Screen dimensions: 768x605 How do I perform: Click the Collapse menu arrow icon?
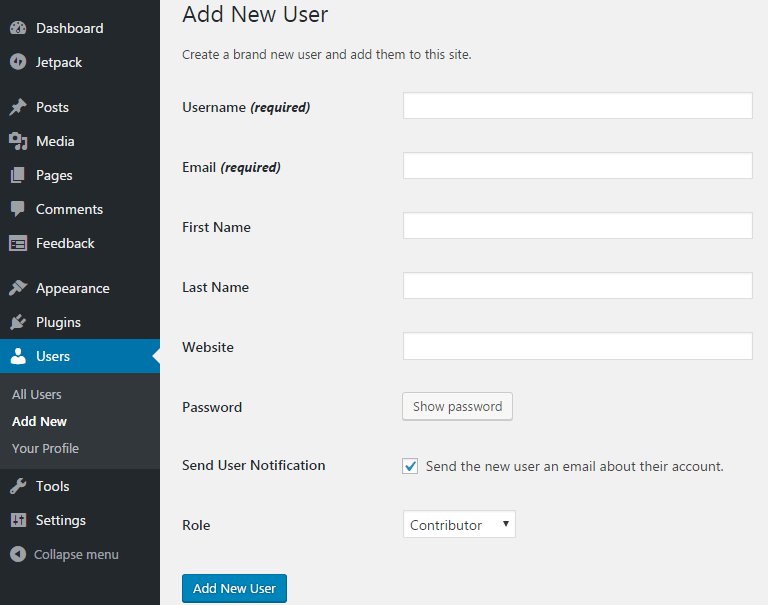click(x=18, y=554)
